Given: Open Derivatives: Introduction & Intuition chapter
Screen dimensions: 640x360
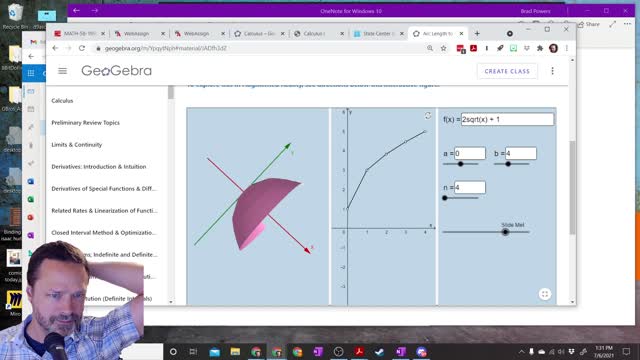Looking at the screenshot, I should click(x=99, y=167).
